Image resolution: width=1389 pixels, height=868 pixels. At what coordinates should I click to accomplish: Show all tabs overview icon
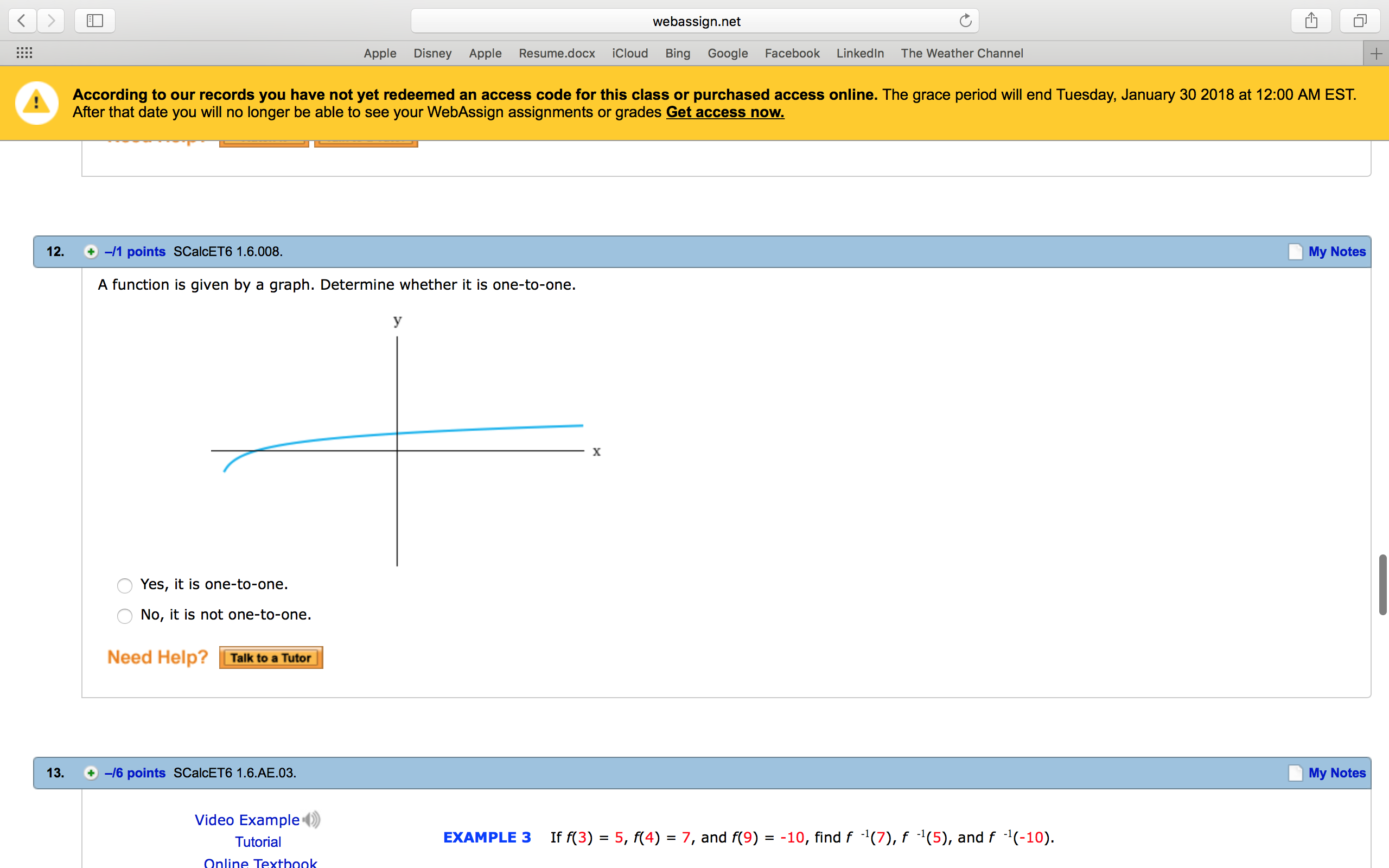[1360, 21]
